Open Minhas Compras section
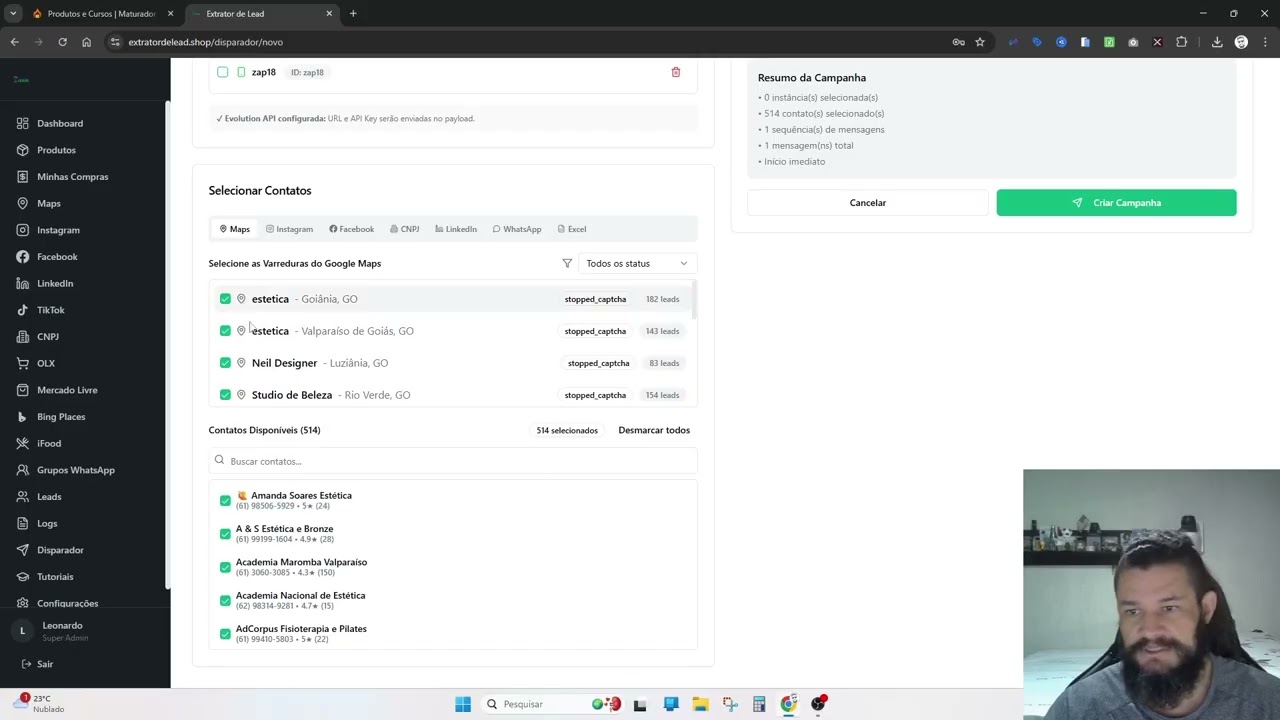 point(72,177)
